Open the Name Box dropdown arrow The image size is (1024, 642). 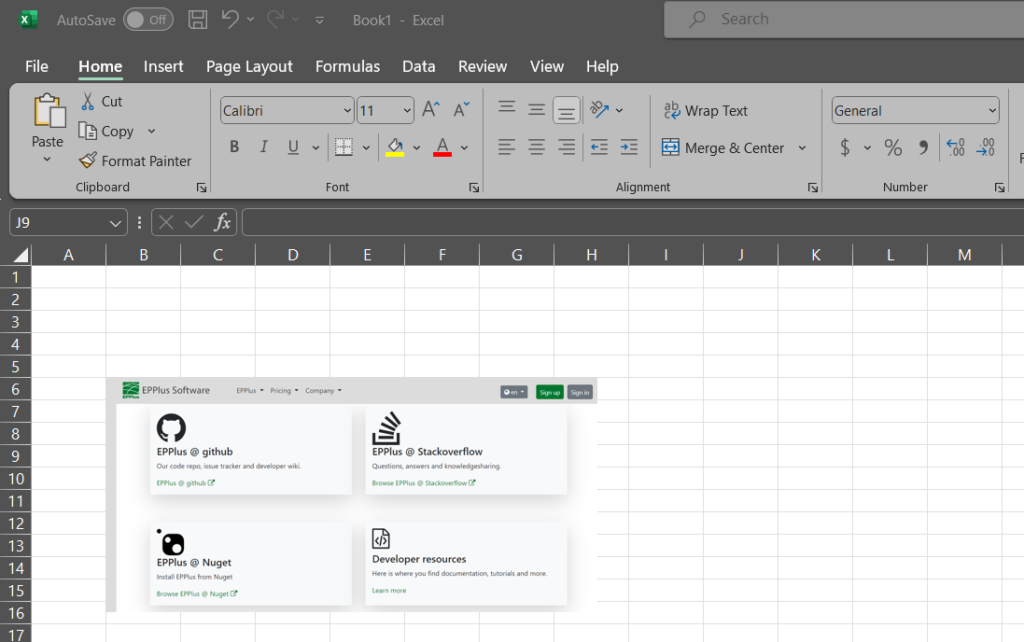pos(115,223)
